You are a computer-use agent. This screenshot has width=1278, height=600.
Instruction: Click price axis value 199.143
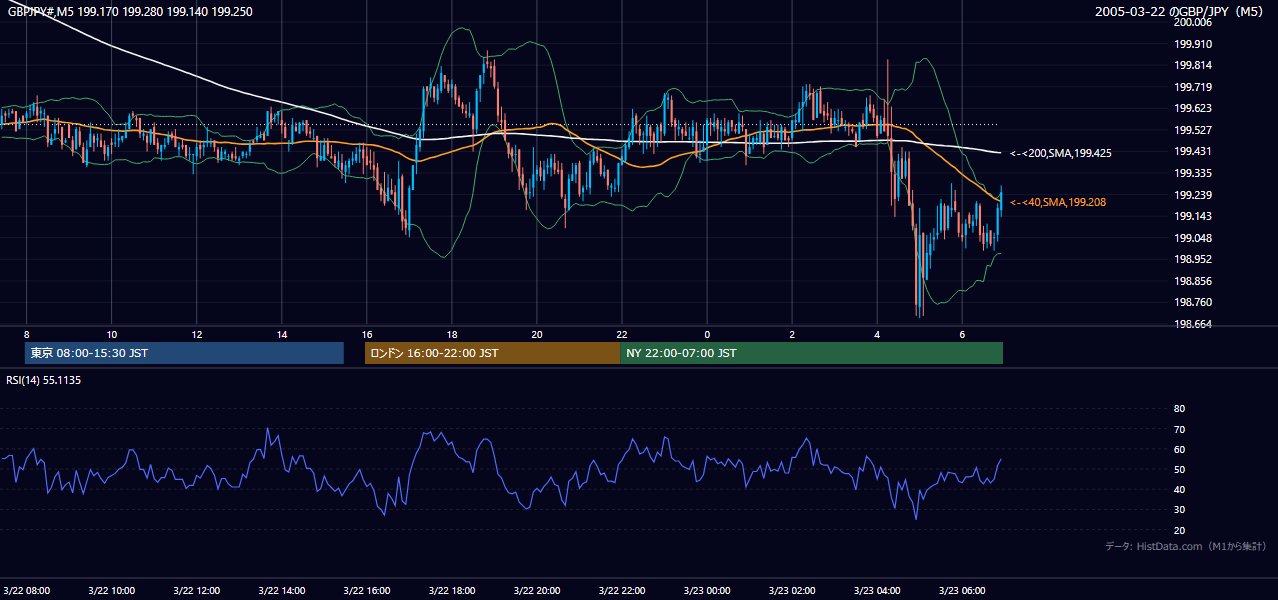click(x=1193, y=216)
